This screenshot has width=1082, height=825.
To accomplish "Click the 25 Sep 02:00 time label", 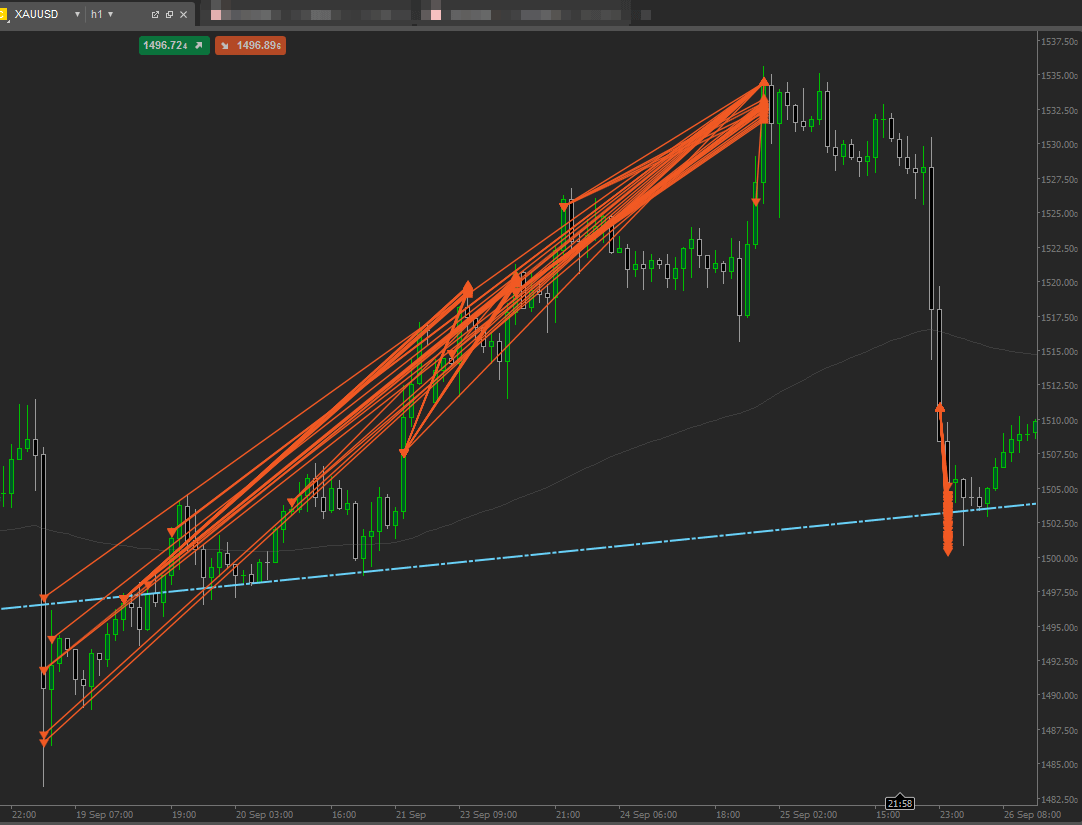I will click(x=809, y=815).
